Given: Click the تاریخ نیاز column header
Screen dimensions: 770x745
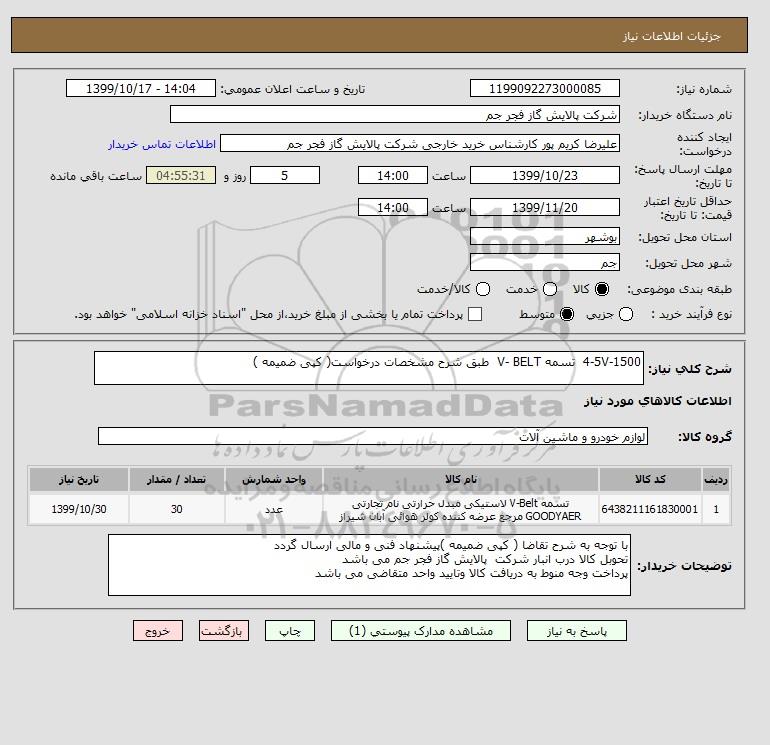Looking at the screenshot, I should [x=79, y=479].
